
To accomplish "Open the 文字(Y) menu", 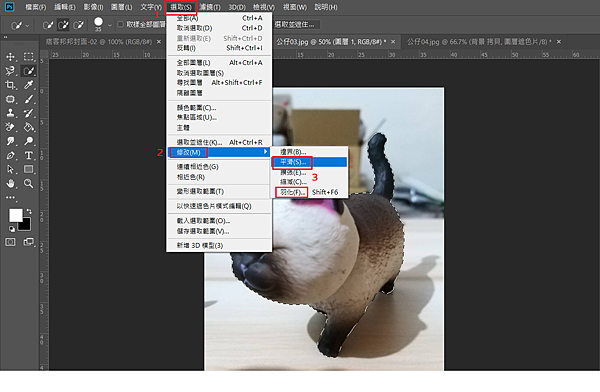I will point(151,7).
